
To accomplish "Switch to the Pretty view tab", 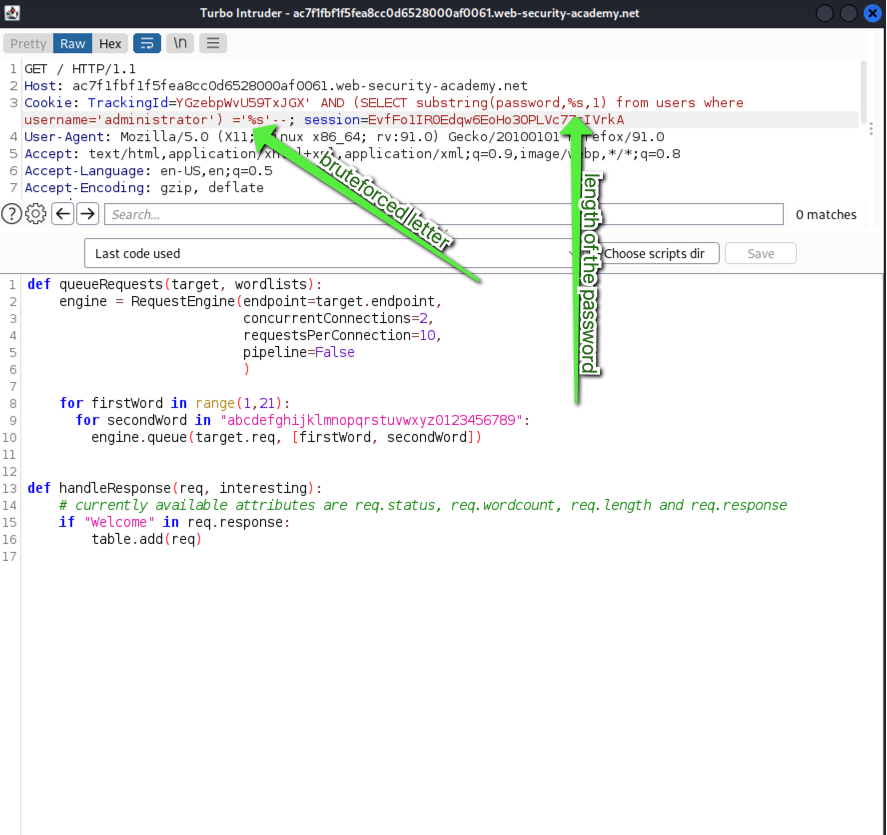I will coord(28,44).
